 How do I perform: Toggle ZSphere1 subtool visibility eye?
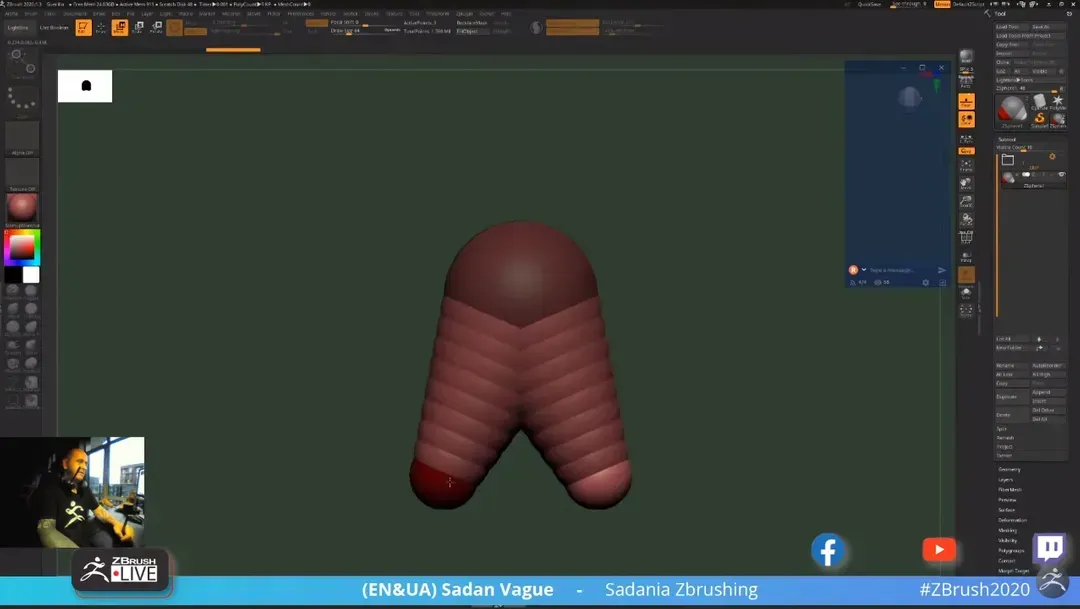1061,175
